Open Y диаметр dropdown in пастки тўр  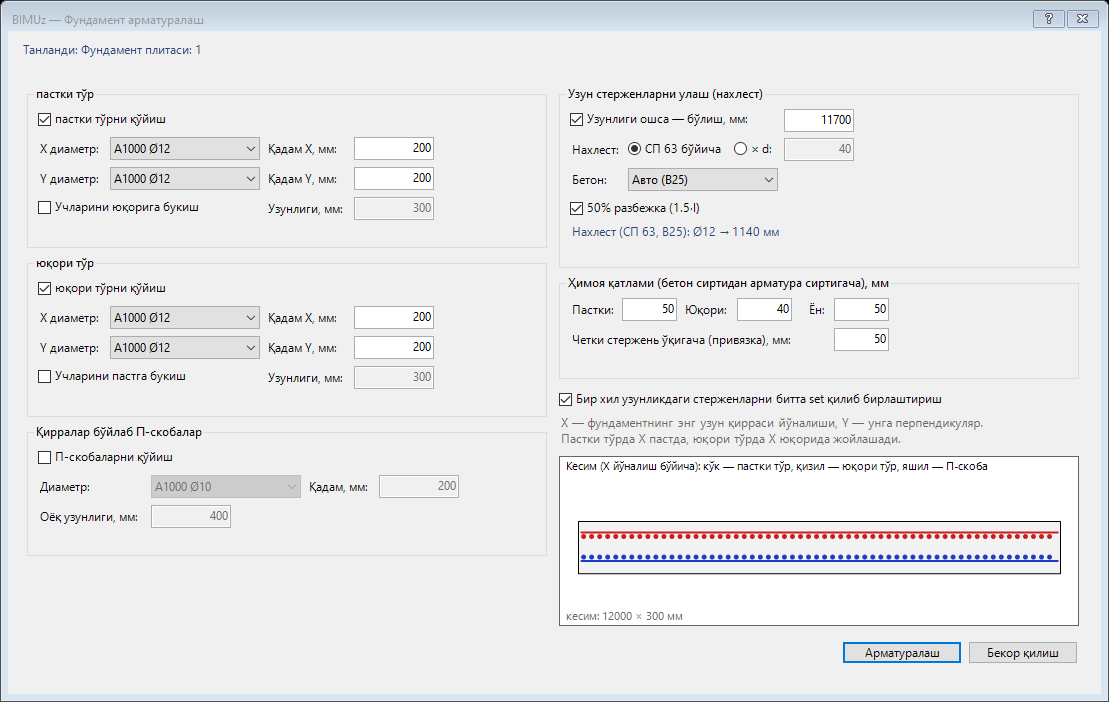[185, 179]
